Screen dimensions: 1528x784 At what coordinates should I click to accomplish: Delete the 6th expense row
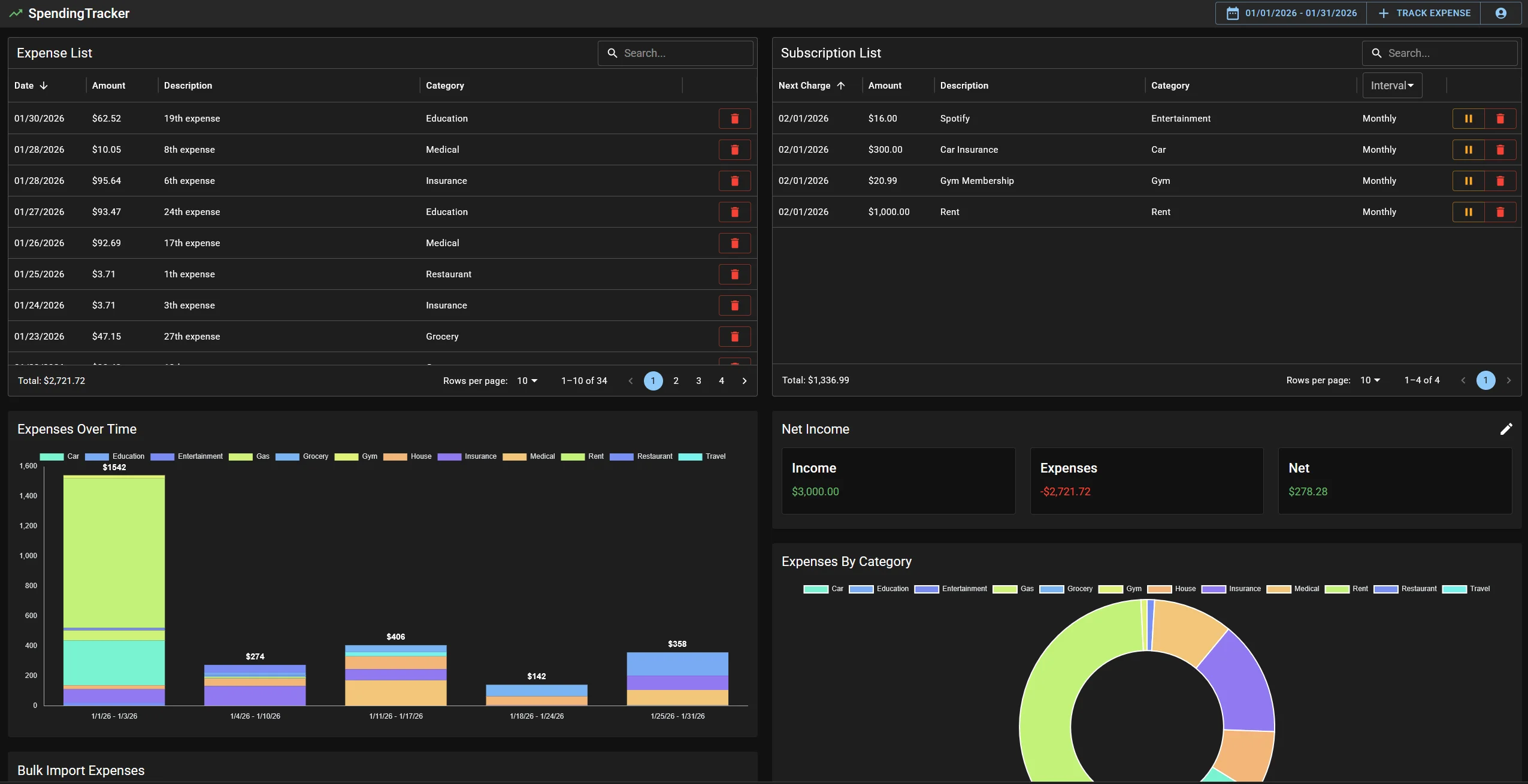tap(734, 181)
